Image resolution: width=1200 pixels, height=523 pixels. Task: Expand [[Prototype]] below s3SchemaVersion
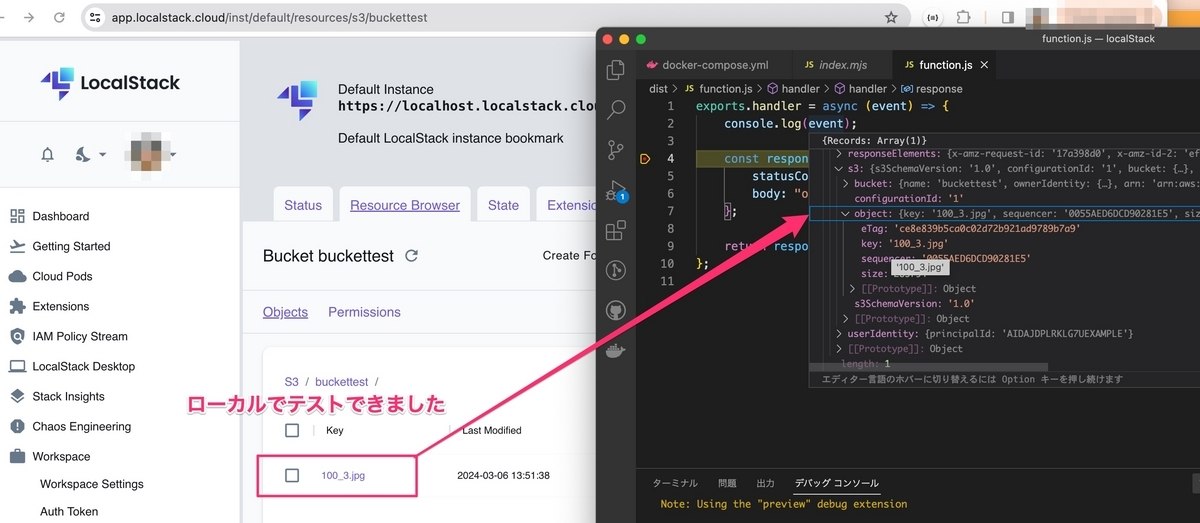846,318
